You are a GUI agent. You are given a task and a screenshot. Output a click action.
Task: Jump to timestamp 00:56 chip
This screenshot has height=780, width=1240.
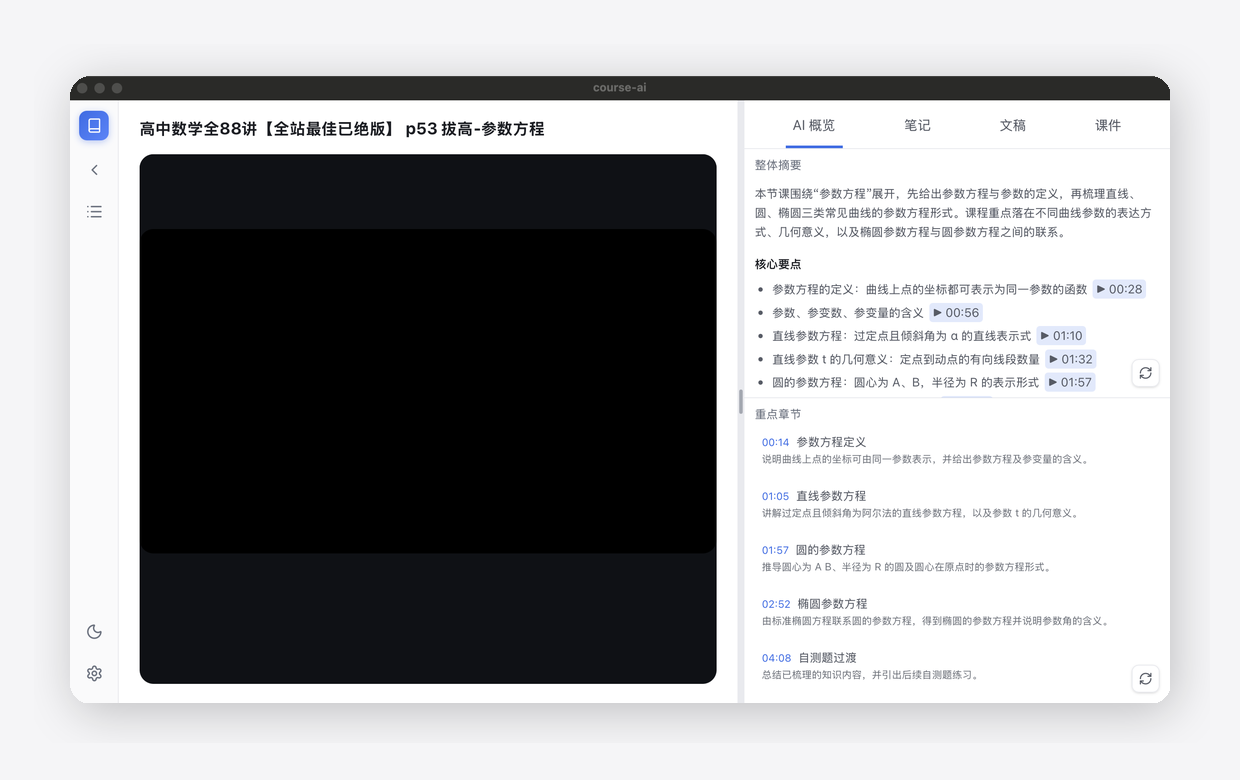(x=956, y=313)
